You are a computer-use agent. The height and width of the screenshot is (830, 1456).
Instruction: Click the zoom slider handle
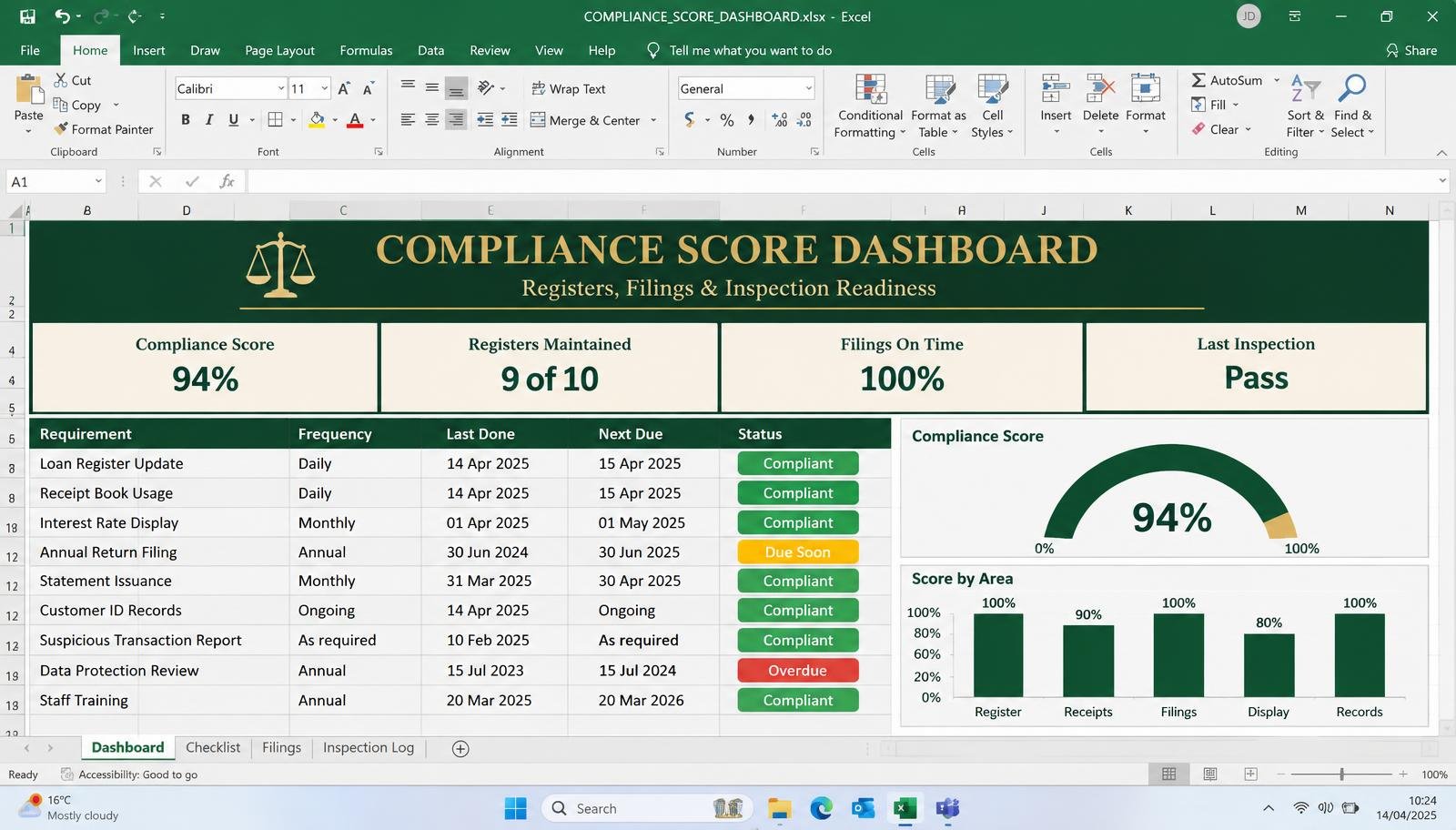(x=1341, y=774)
